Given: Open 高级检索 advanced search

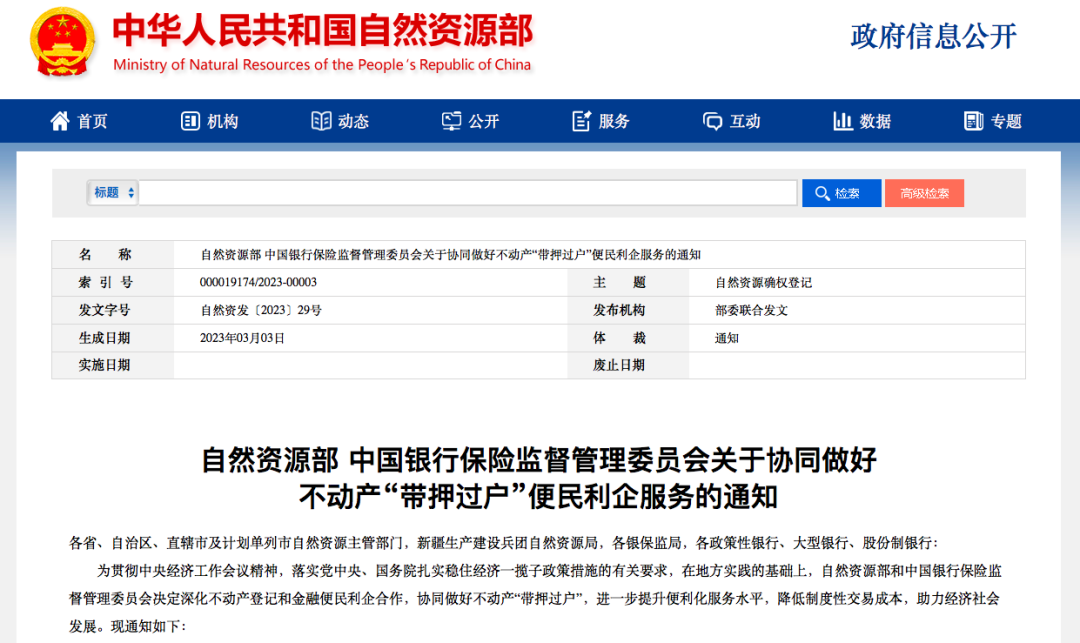Looking at the screenshot, I should 924,192.
